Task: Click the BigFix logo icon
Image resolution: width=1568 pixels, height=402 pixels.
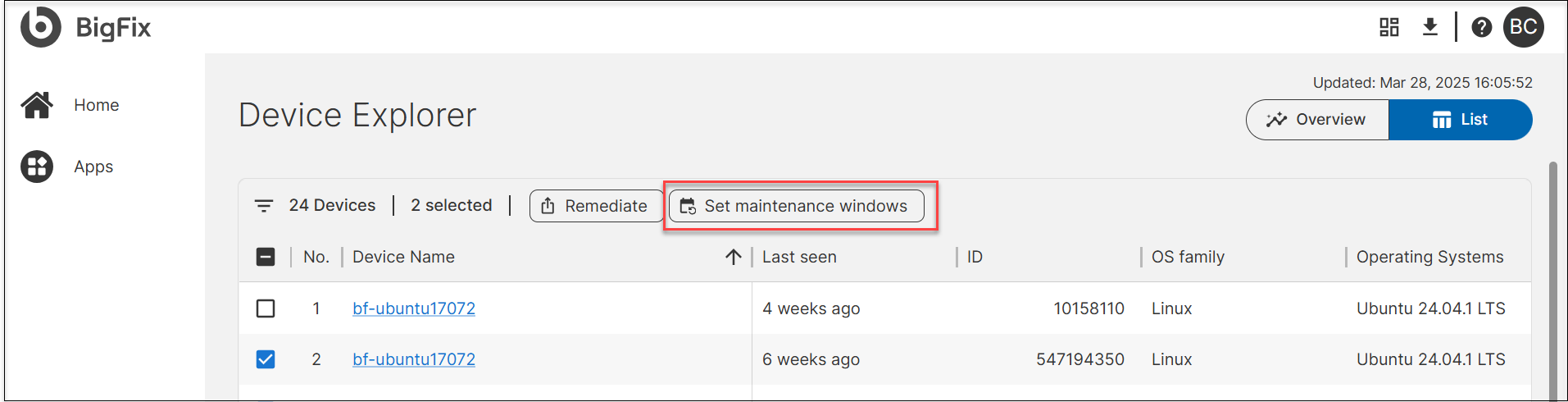Action: (x=40, y=27)
